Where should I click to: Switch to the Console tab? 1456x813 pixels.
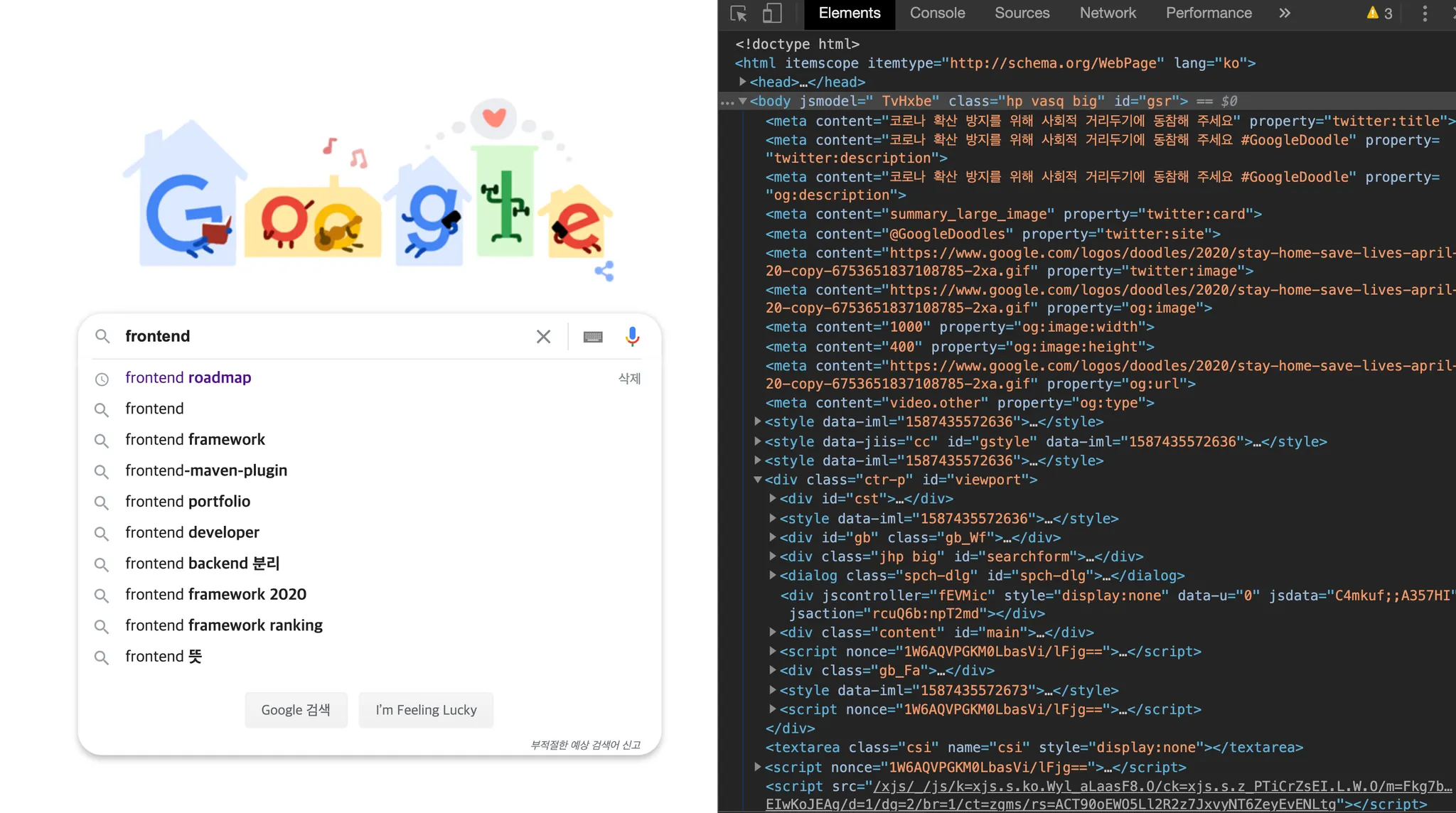[x=937, y=14]
